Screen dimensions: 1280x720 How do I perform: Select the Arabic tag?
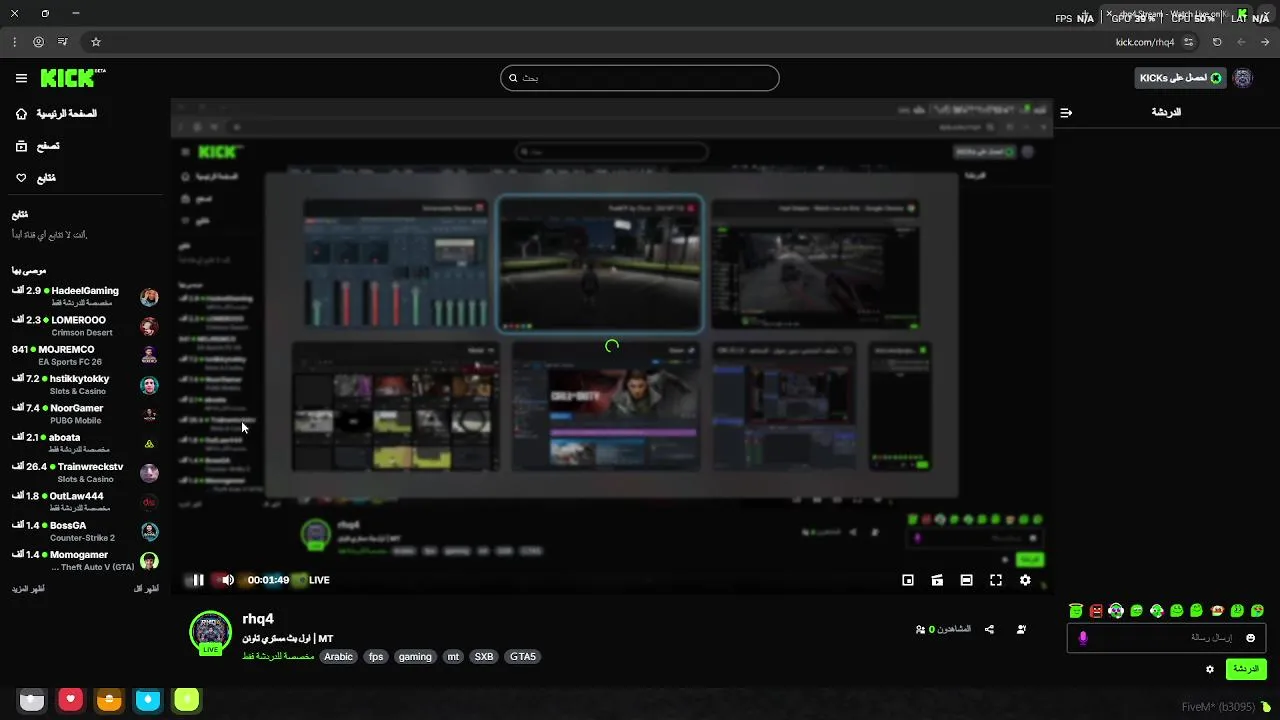[x=338, y=657]
